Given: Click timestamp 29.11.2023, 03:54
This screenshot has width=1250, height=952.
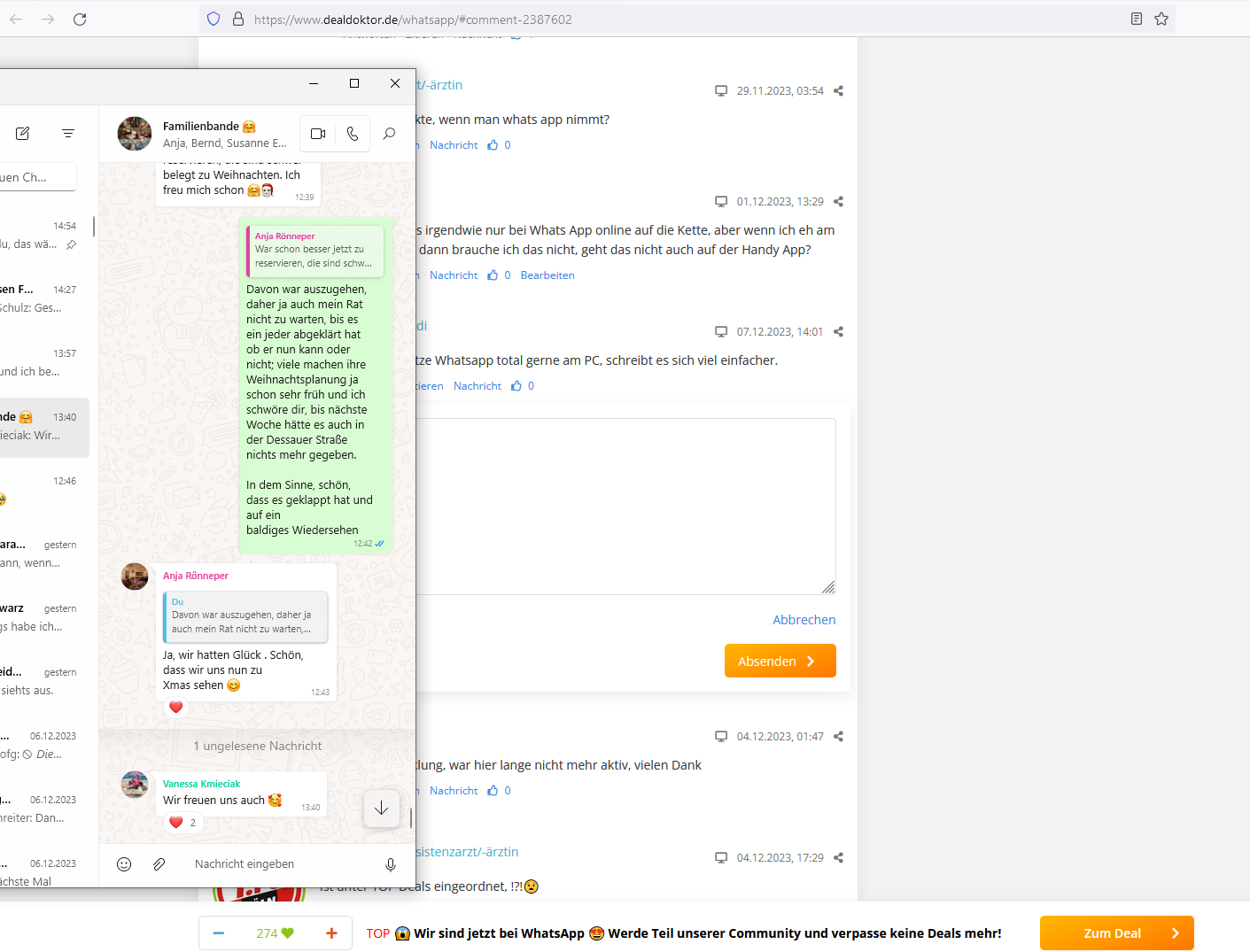Looking at the screenshot, I should click(x=780, y=90).
